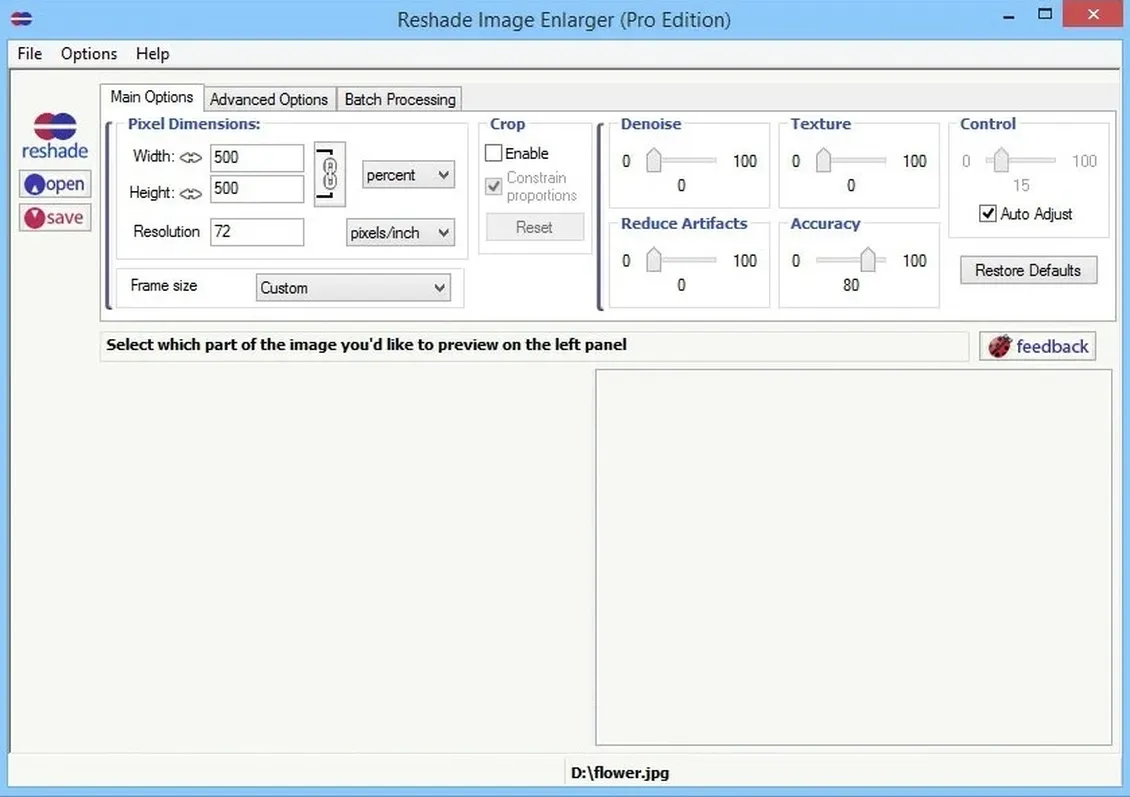Expand the Frame size Custom dropdown
Screen dimensions: 1130x797
(x=353, y=288)
